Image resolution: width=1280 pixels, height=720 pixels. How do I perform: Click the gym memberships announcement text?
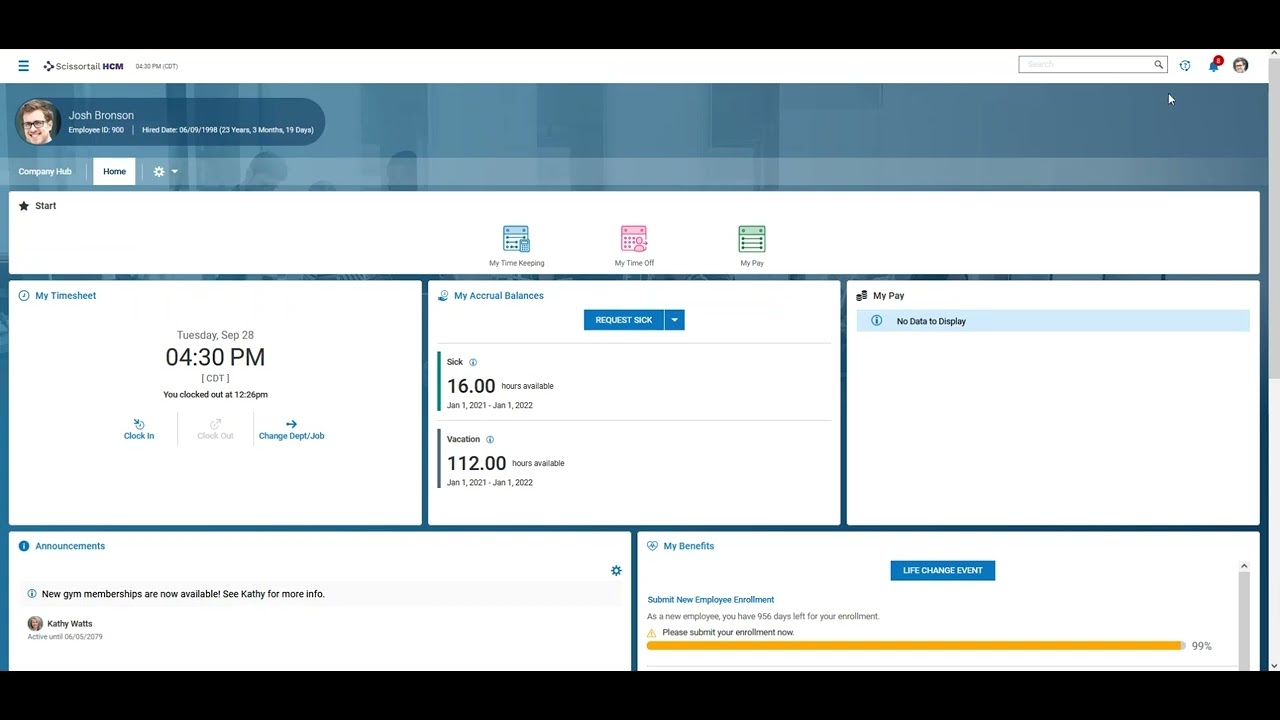tap(183, 594)
